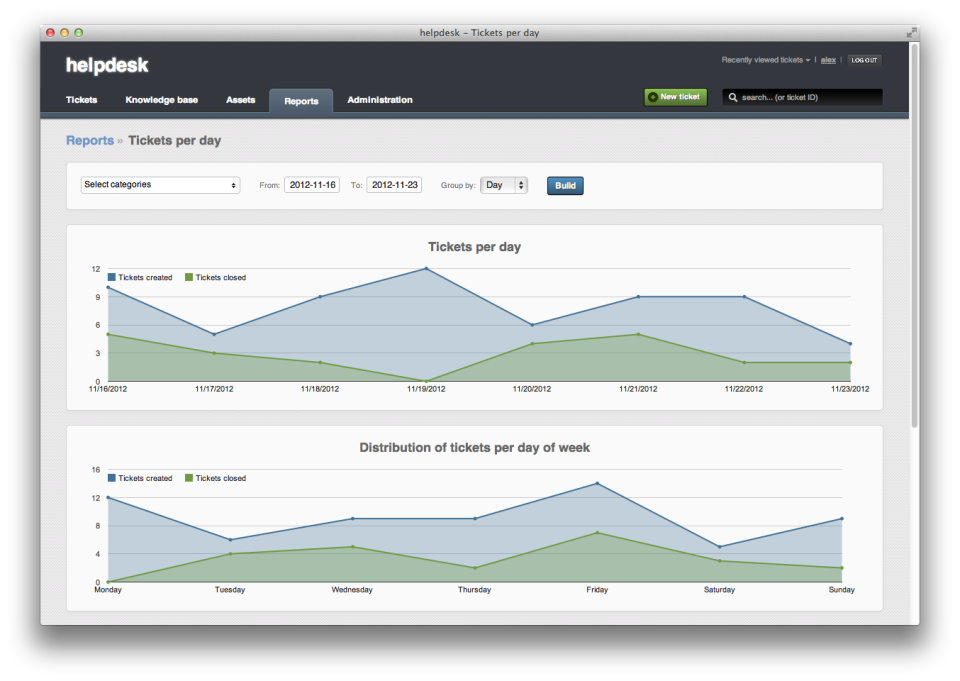Open the Administration tab
The image size is (960, 681).
[x=379, y=100]
